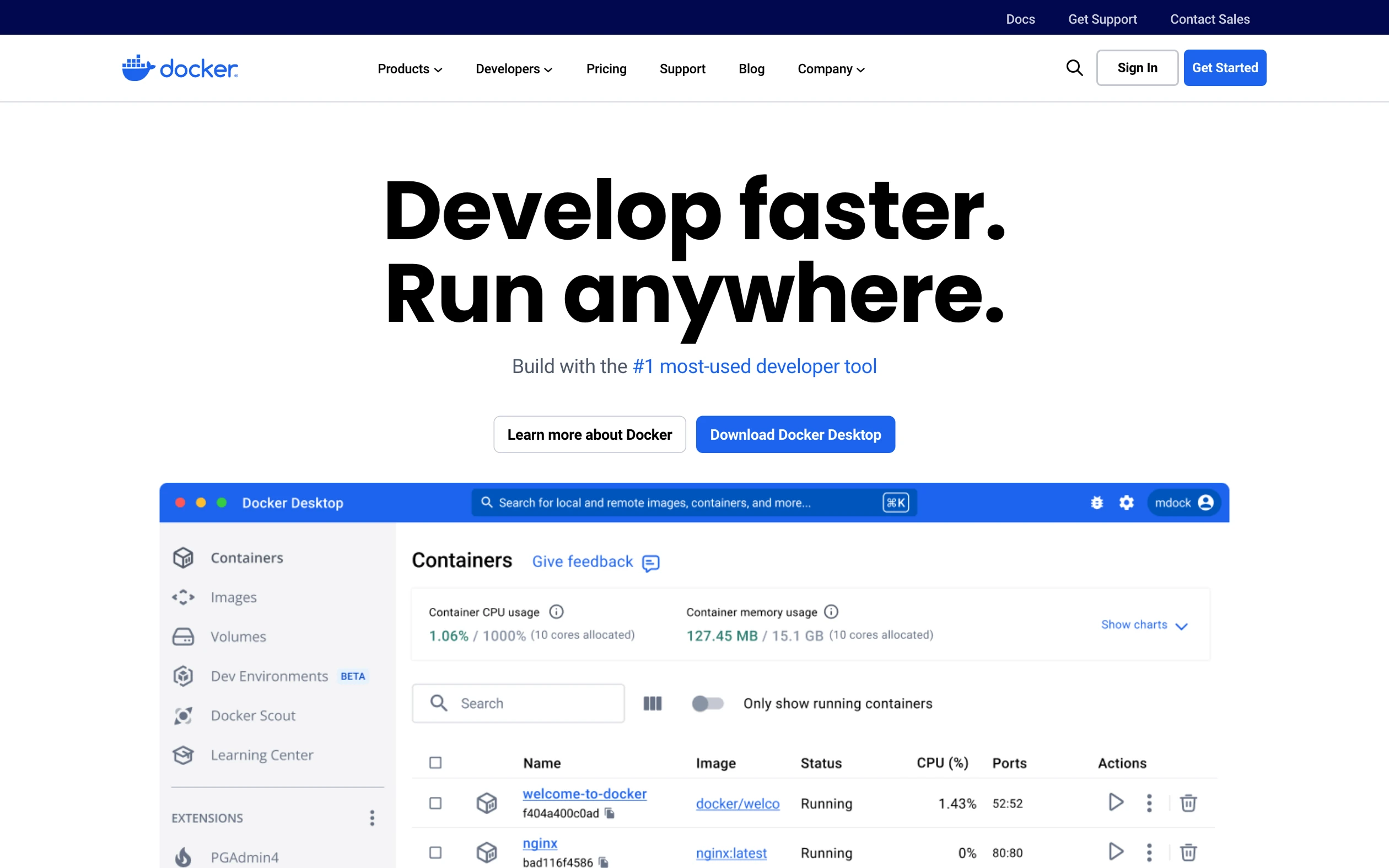Click the Docker Desktop global search bar
Image resolution: width=1389 pixels, height=868 pixels.
coord(694,503)
